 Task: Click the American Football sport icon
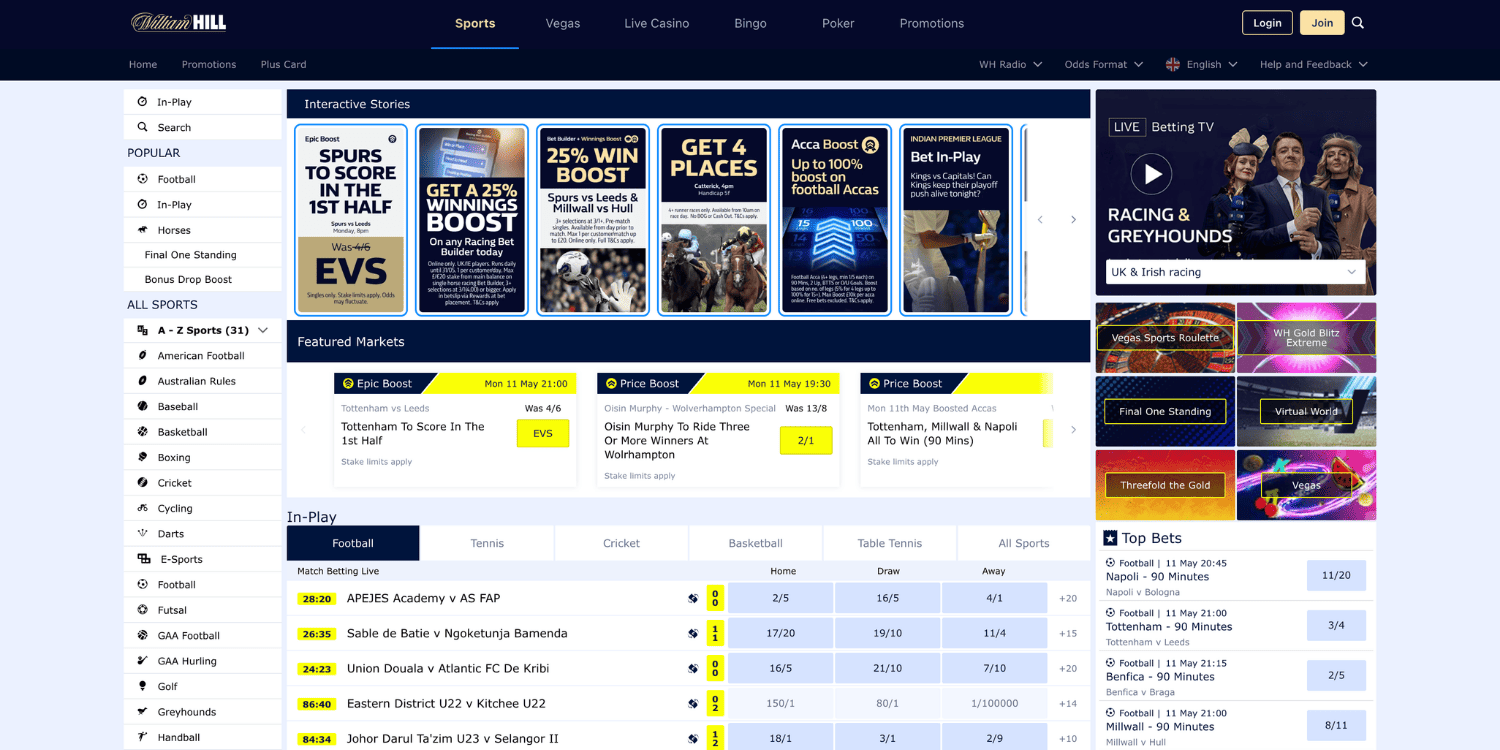(142, 356)
